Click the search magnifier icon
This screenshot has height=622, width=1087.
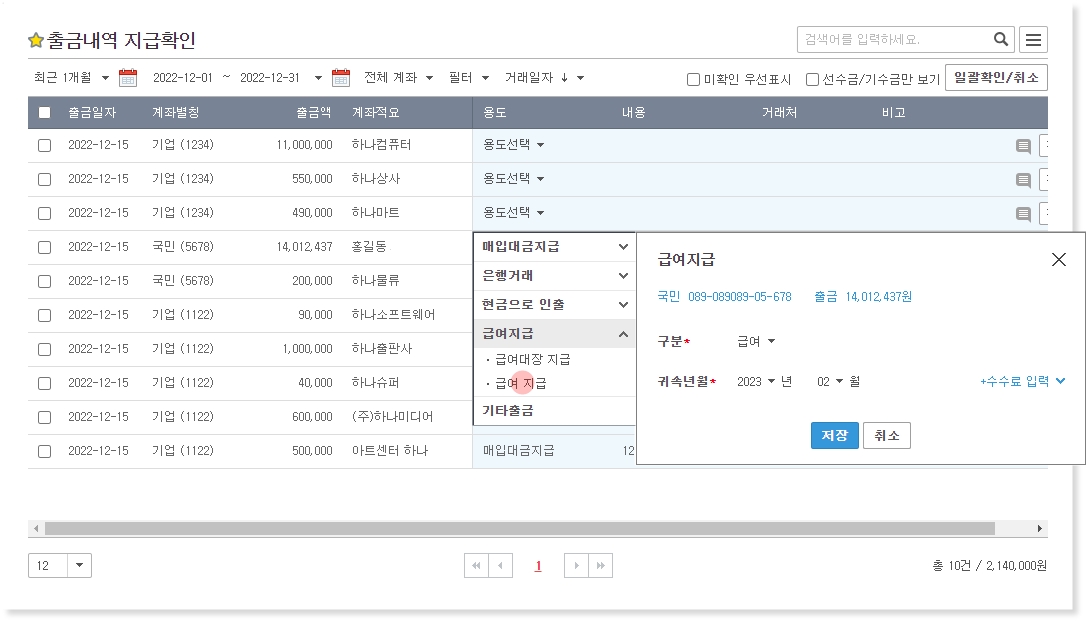click(x=1001, y=40)
